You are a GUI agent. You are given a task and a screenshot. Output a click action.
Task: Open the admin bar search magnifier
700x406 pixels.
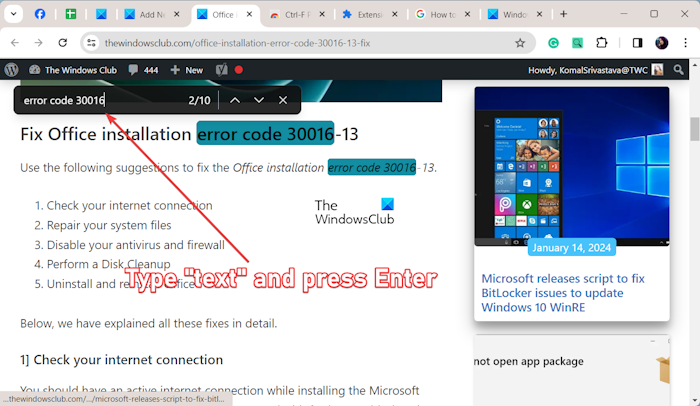tap(679, 70)
